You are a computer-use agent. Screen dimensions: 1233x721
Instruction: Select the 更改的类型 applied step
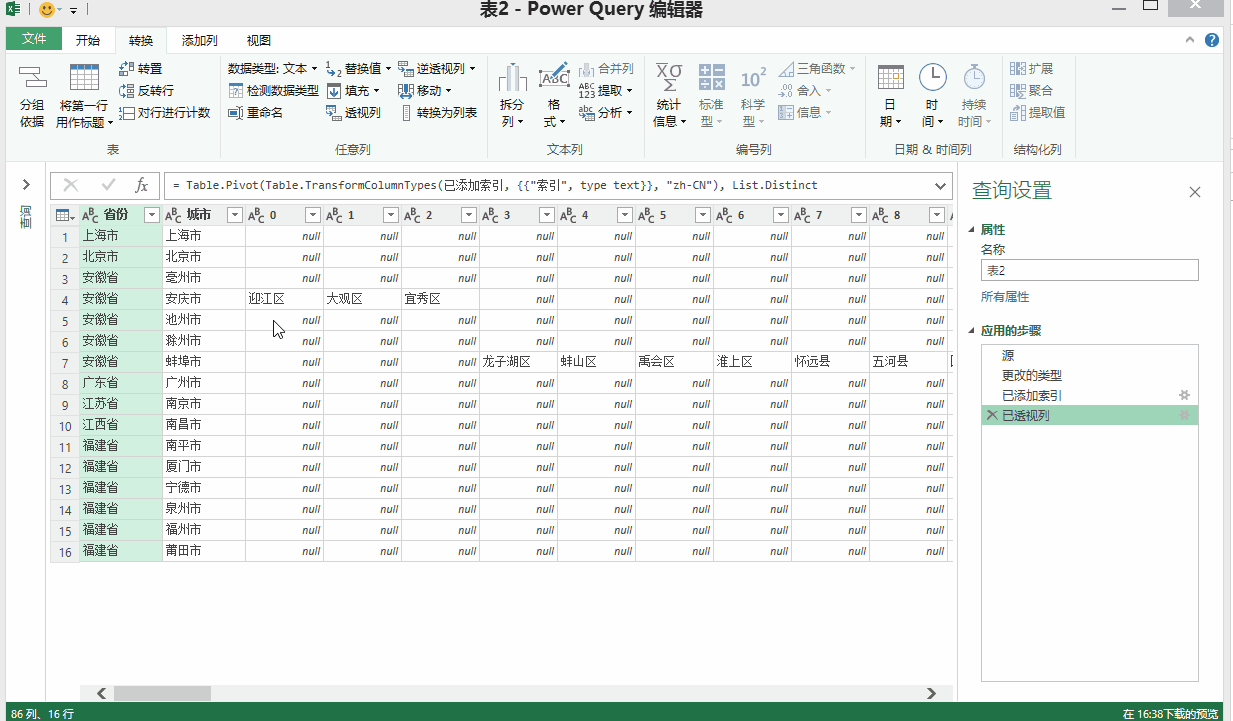1090,375
